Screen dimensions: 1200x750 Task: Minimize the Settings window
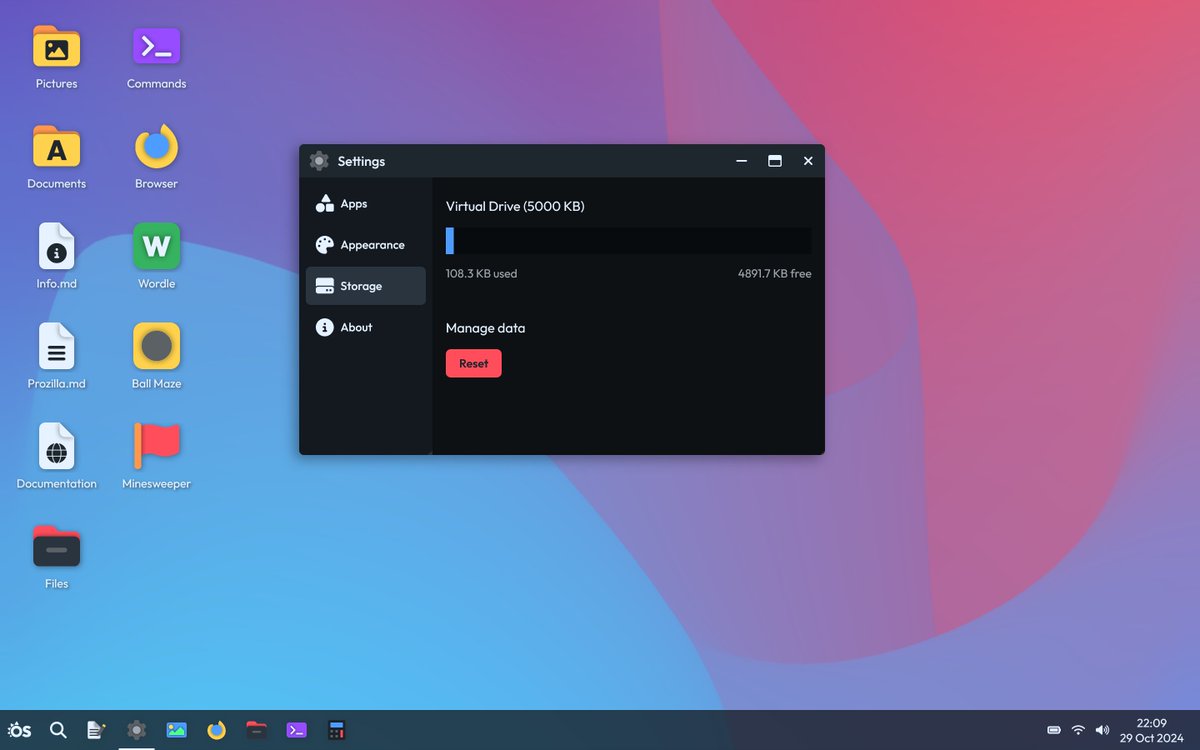click(x=742, y=161)
